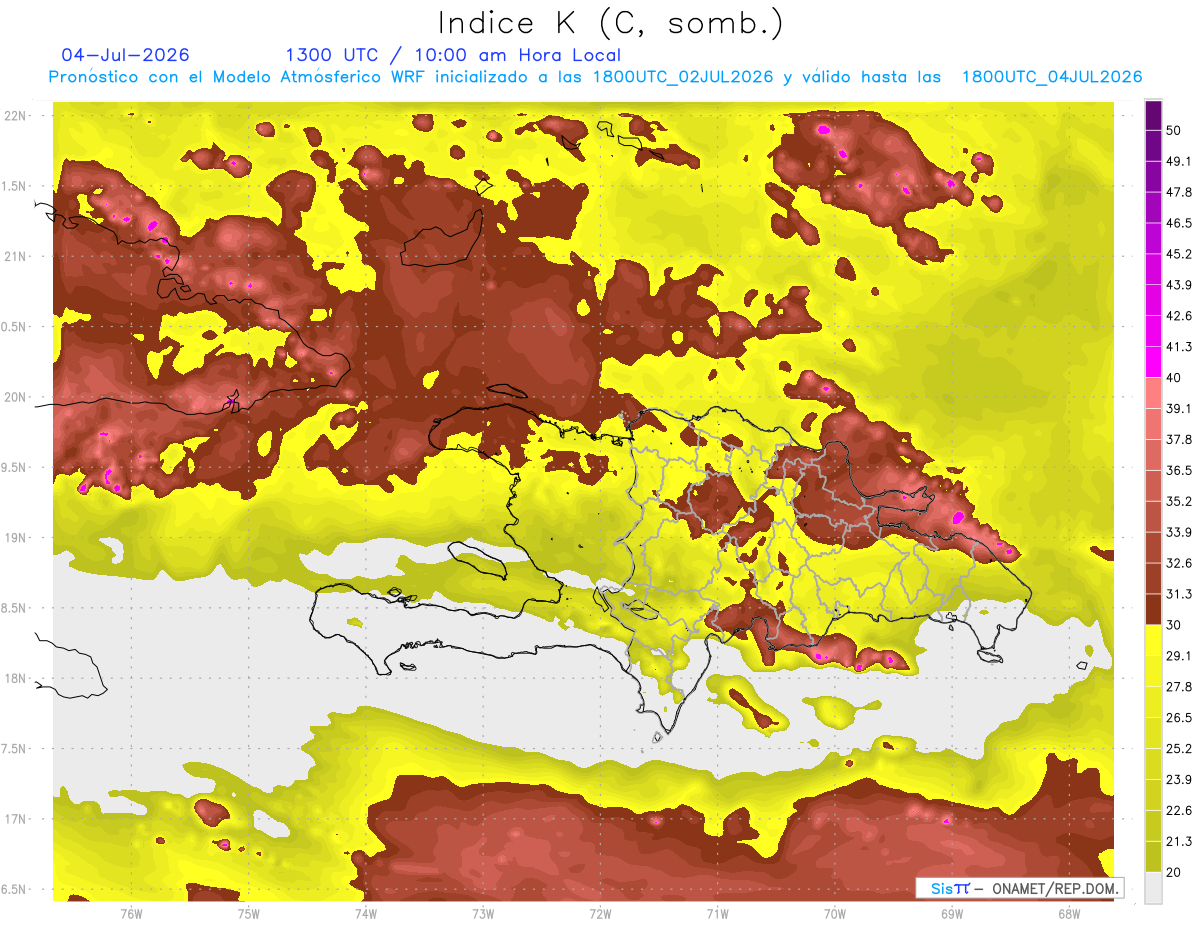Click the "46.5" color scale value
This screenshot has height=927, width=1200.
[1179, 223]
